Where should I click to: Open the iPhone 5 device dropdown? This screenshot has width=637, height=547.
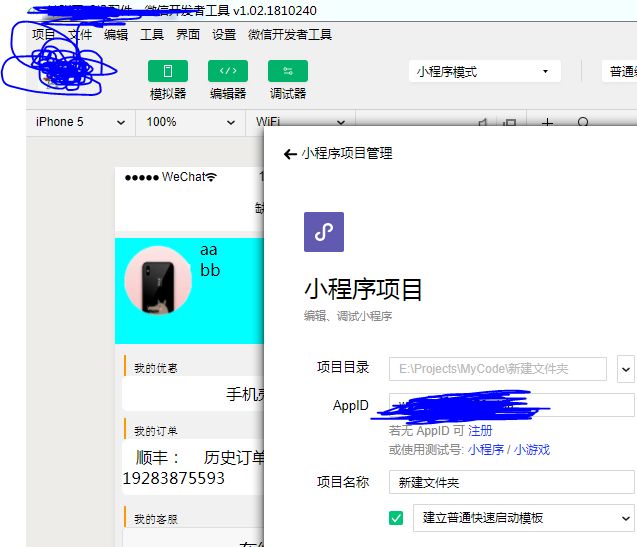coord(80,122)
